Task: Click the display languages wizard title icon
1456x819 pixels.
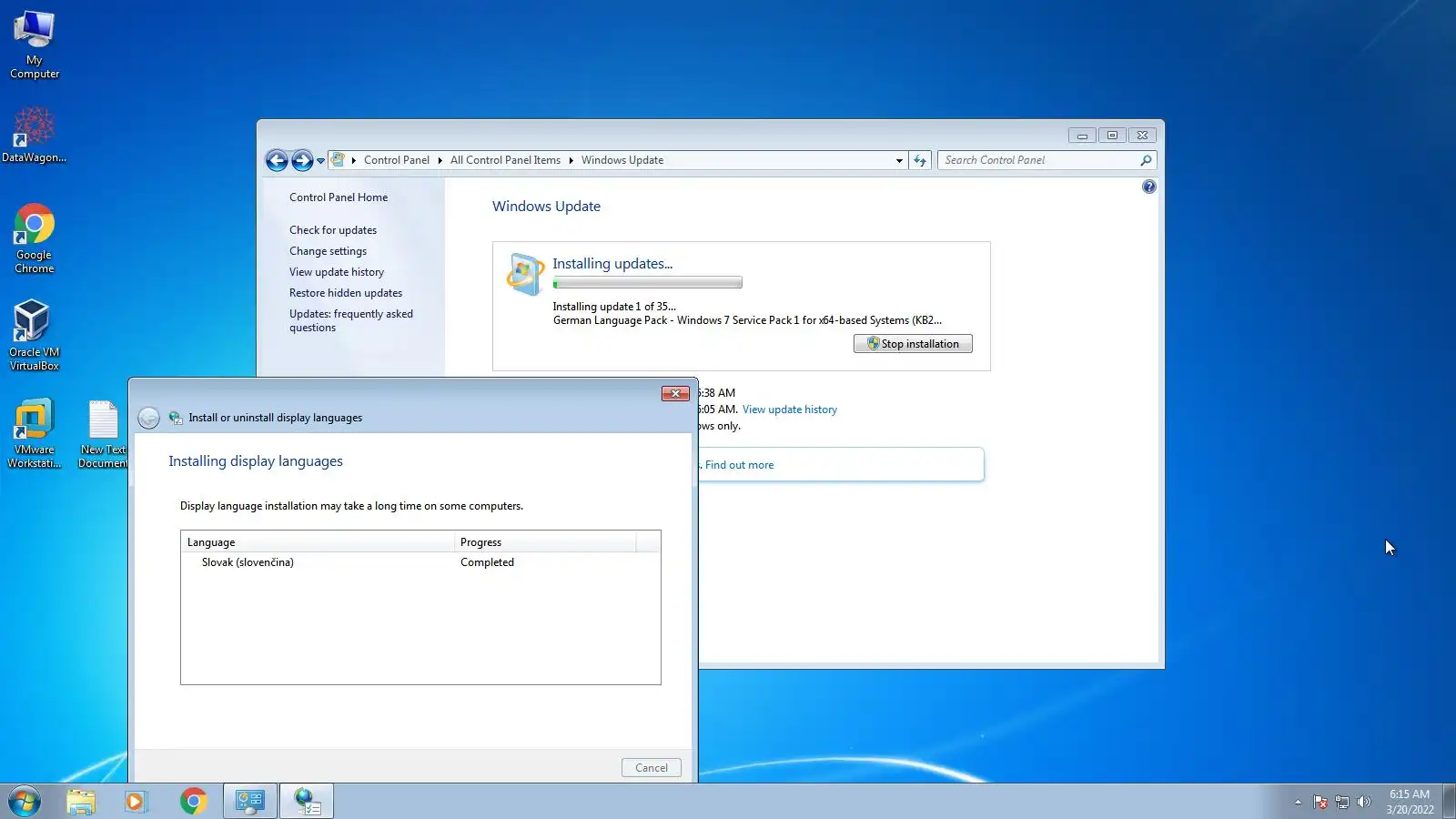Action: (x=176, y=418)
